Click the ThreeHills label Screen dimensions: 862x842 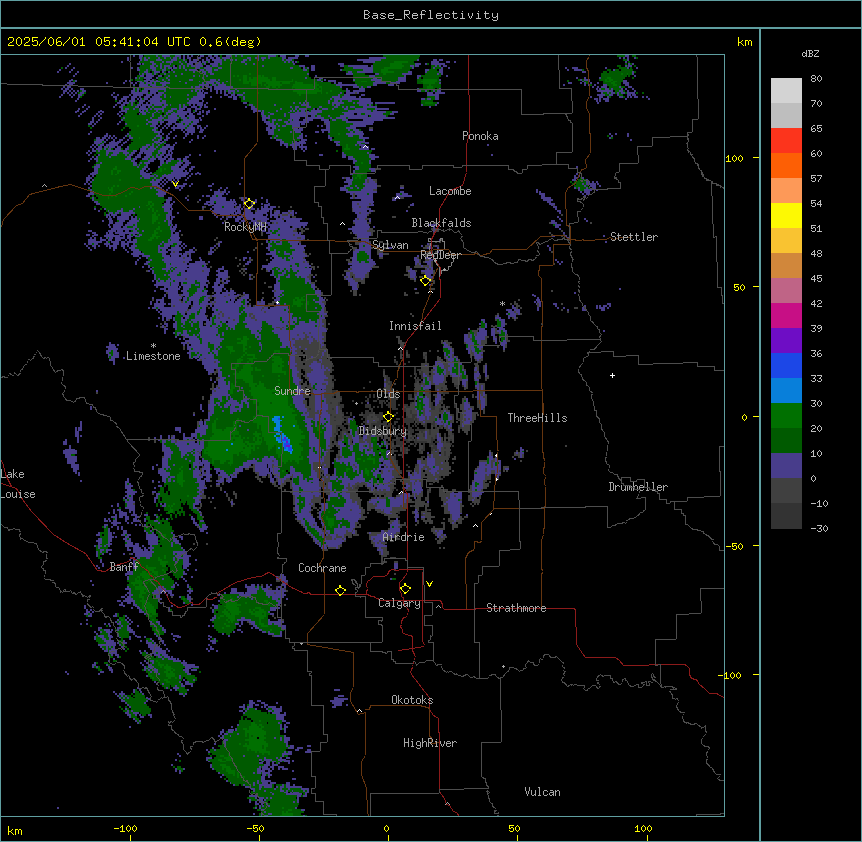(537, 418)
